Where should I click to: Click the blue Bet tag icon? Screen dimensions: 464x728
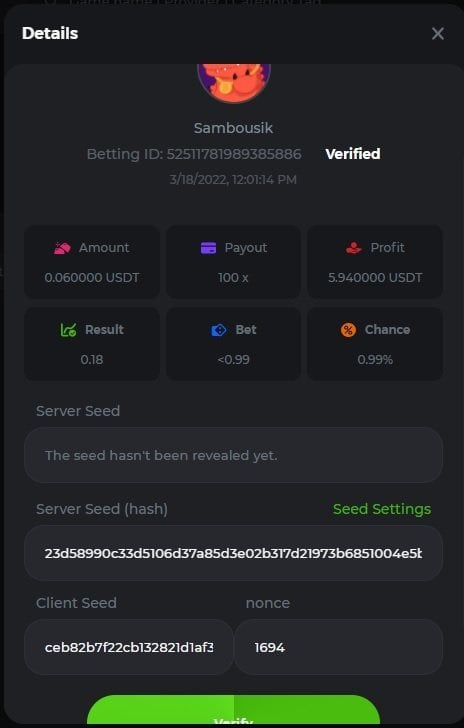(x=219, y=330)
